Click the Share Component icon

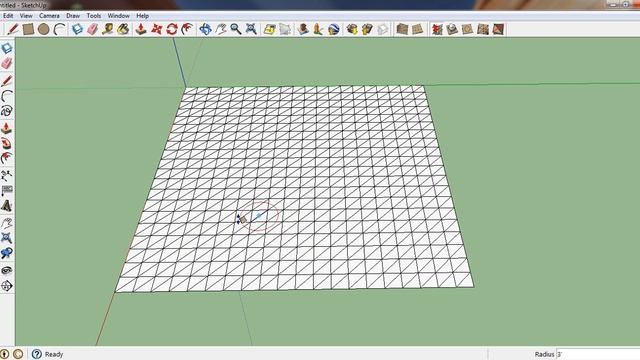382,29
